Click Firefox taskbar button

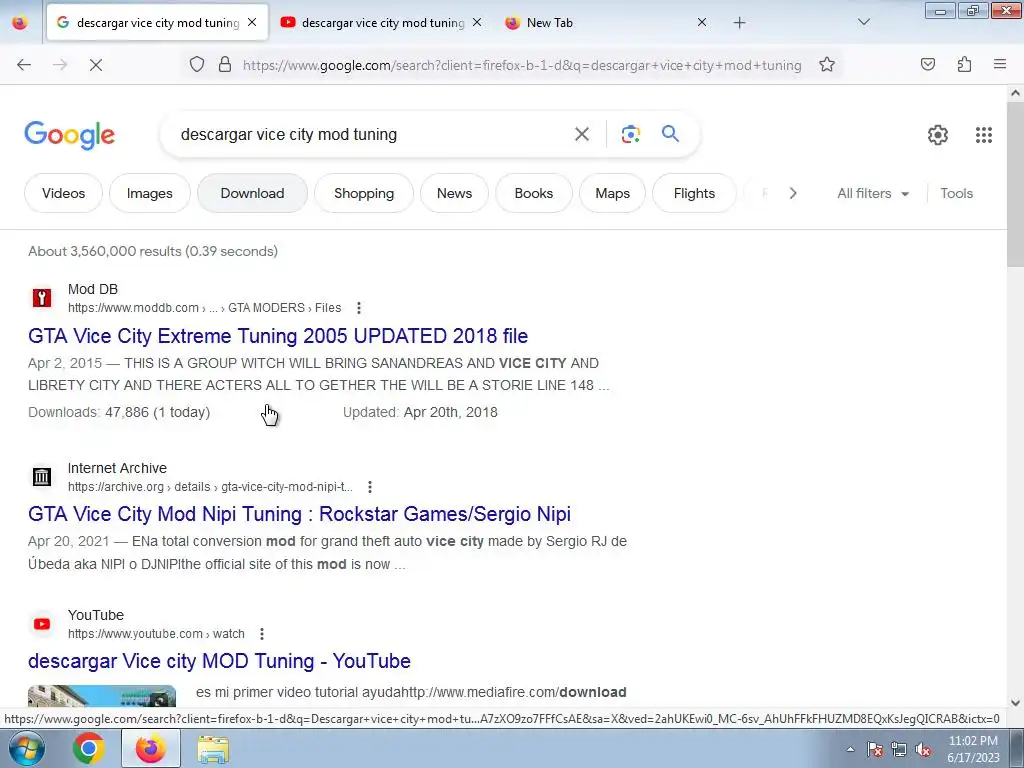click(x=151, y=748)
